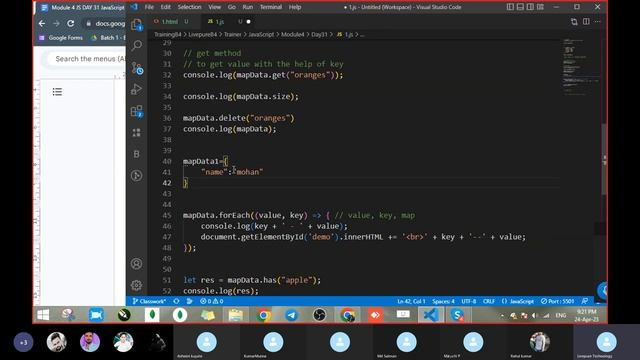Viewport: 640px width, 360px height.
Task: Open Telegram from the taskbar
Action: click(291, 315)
